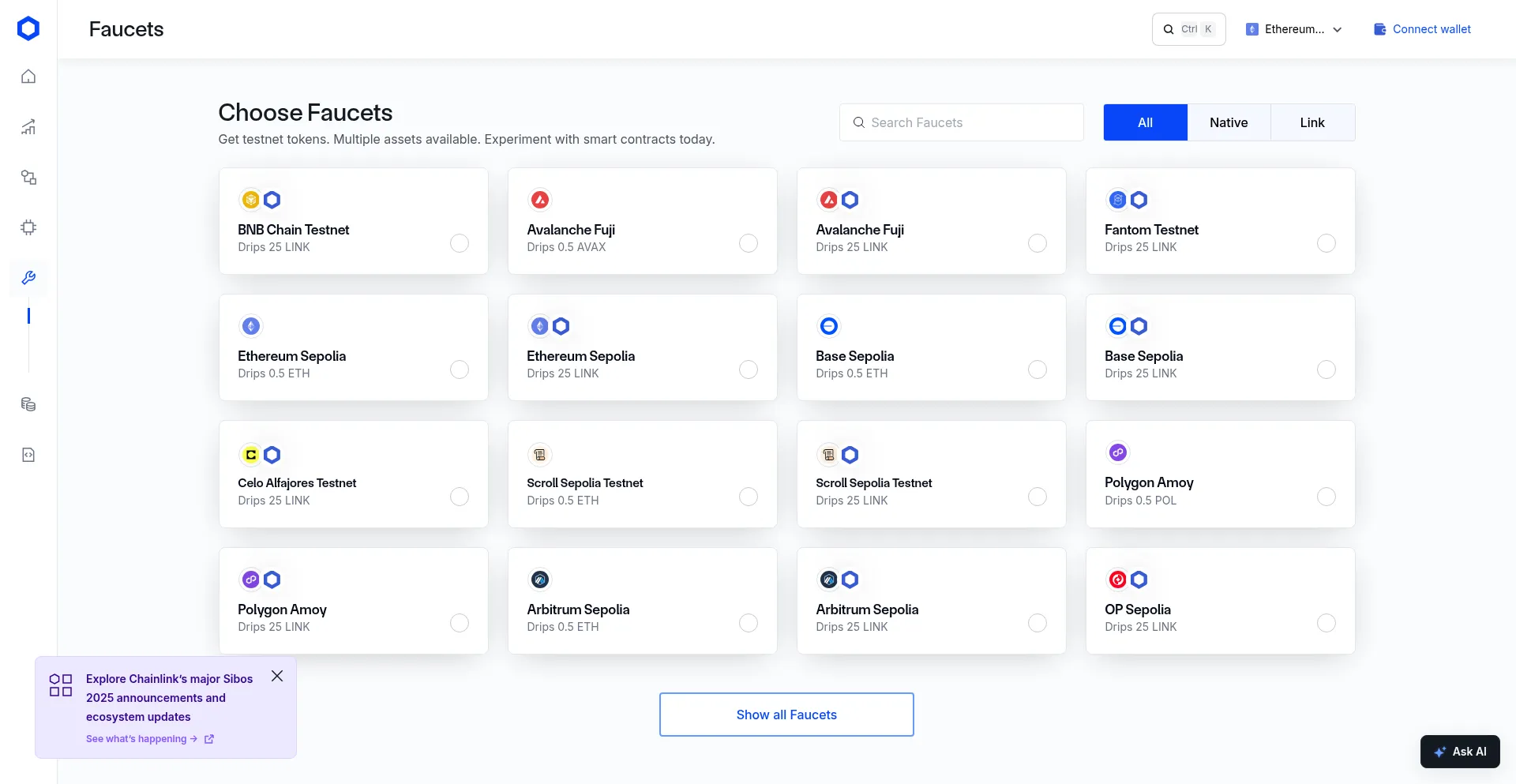The width and height of the screenshot is (1516, 784).
Task: Click the Chainlink hexagon logo in the sidebar
Action: [28, 28]
